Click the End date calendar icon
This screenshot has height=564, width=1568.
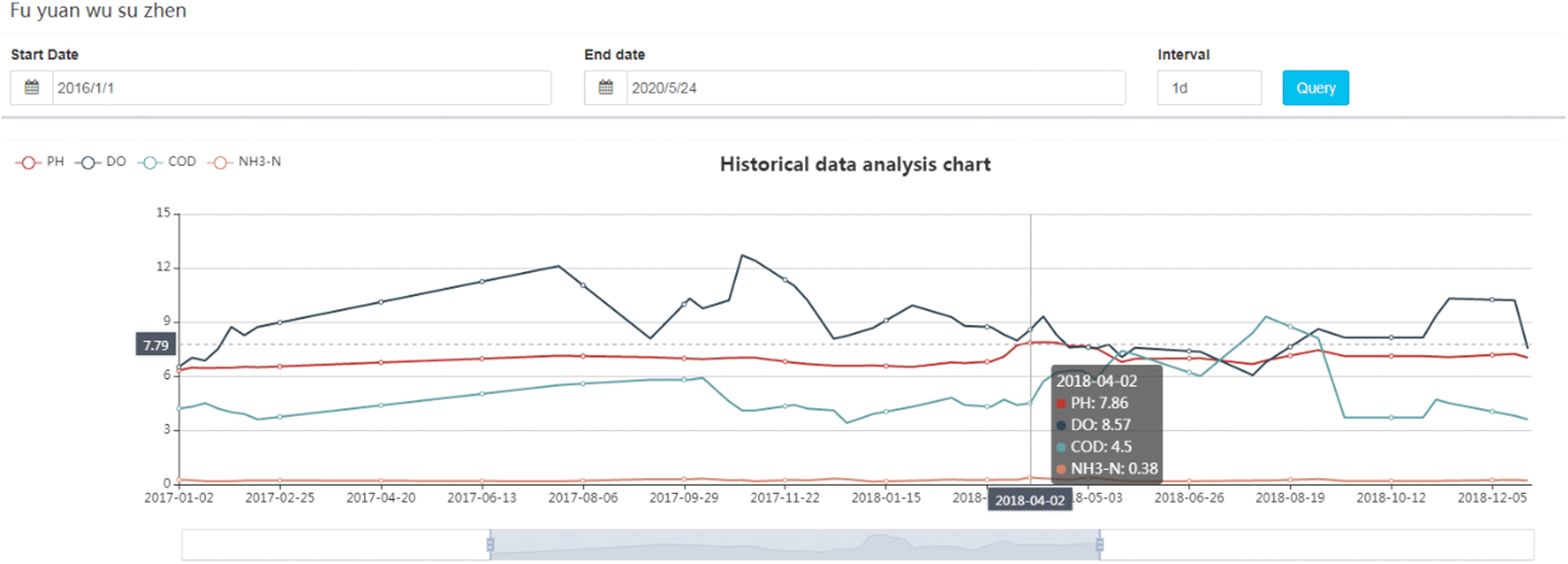click(x=605, y=88)
